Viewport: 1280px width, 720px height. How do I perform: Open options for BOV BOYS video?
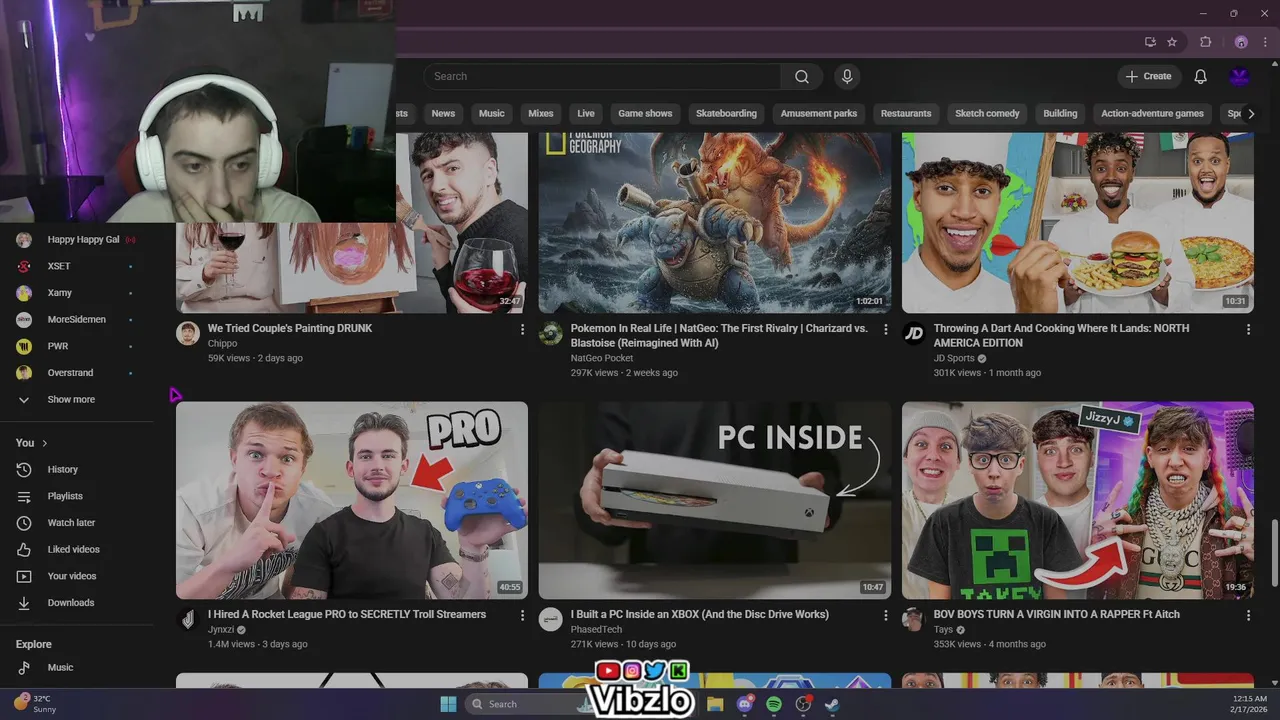1248,615
